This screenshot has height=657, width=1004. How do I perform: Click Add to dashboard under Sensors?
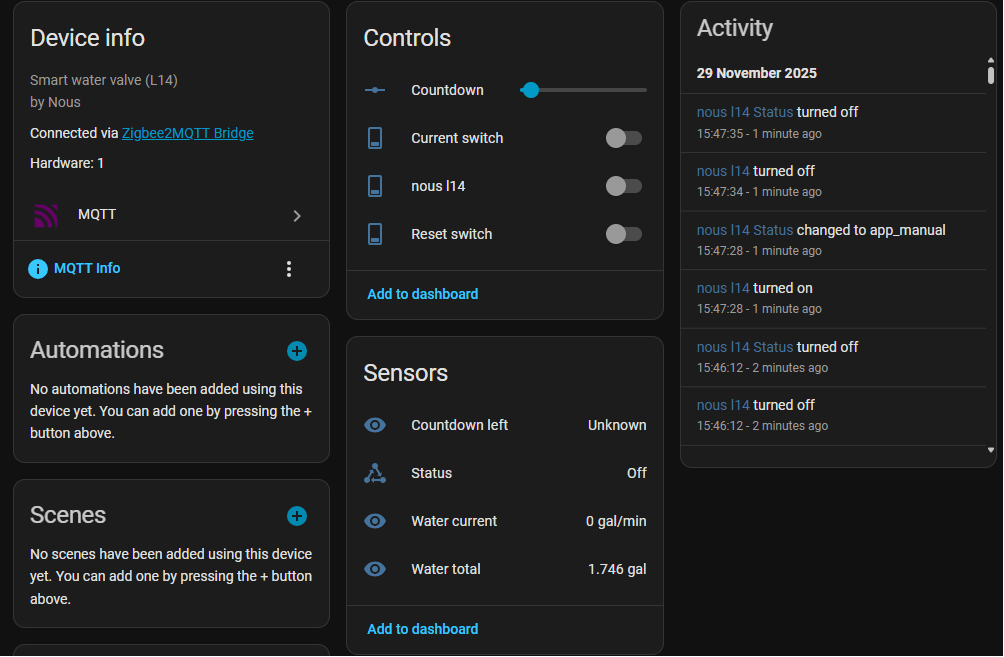tap(422, 629)
